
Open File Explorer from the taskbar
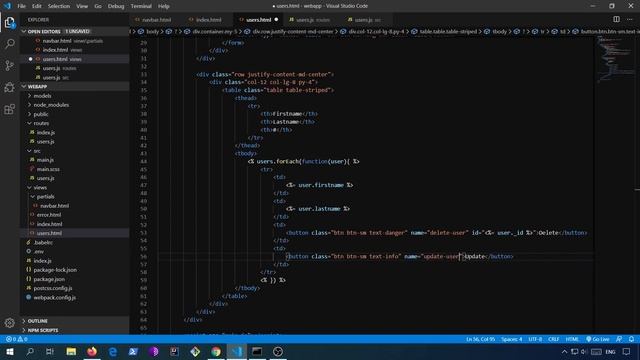tap(71, 351)
